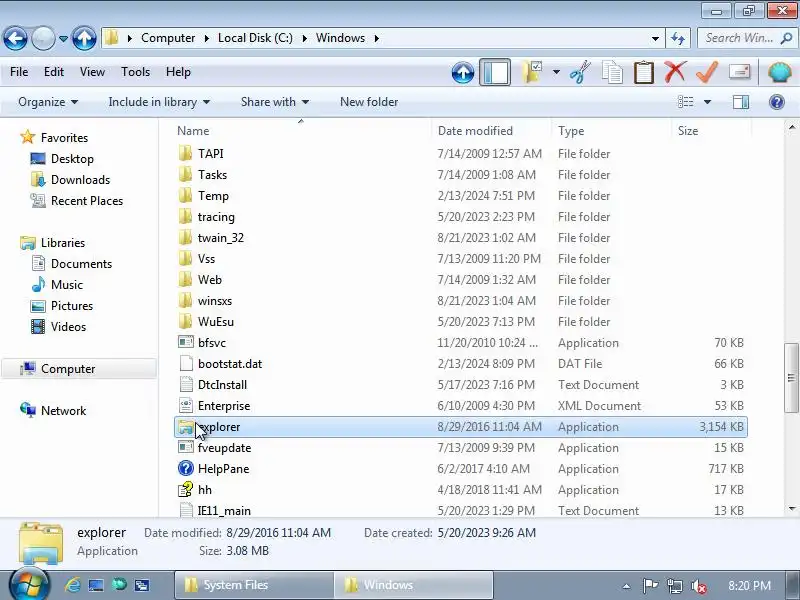800x600 pixels.
Task: Select the hh application file
Action: click(x=461, y=490)
